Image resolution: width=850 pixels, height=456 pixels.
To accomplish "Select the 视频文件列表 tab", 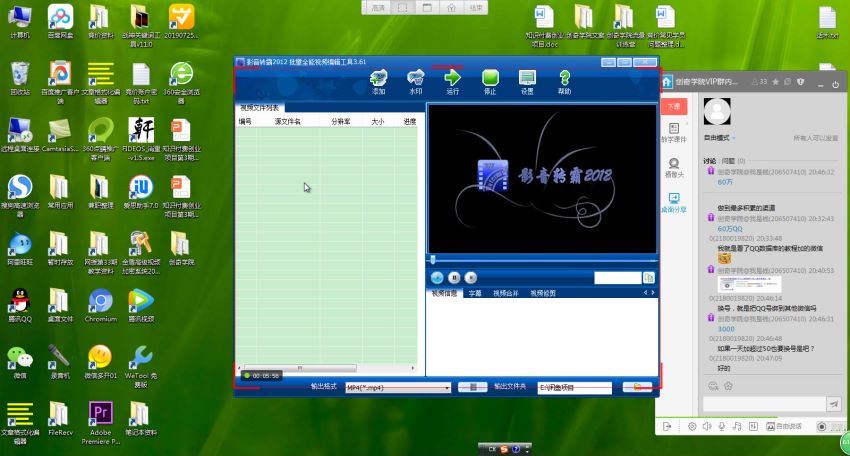I will coord(260,108).
